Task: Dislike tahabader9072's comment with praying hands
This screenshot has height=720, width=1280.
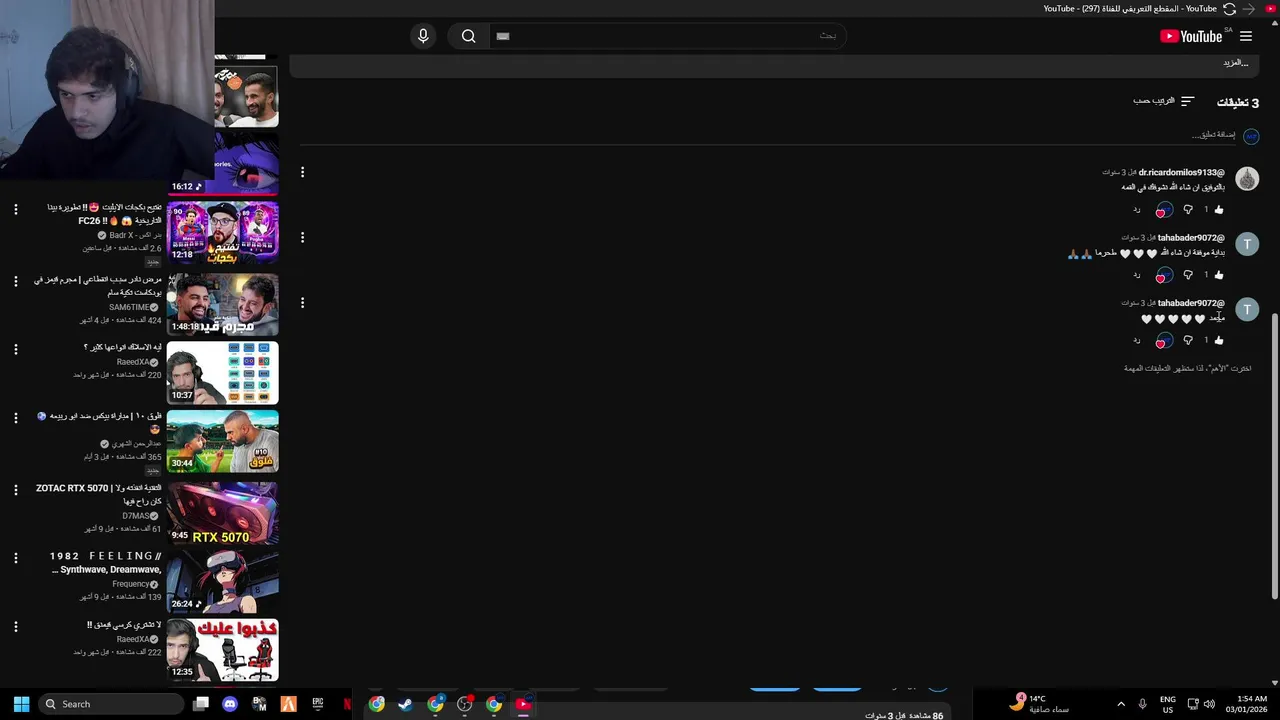Action: point(1188,275)
